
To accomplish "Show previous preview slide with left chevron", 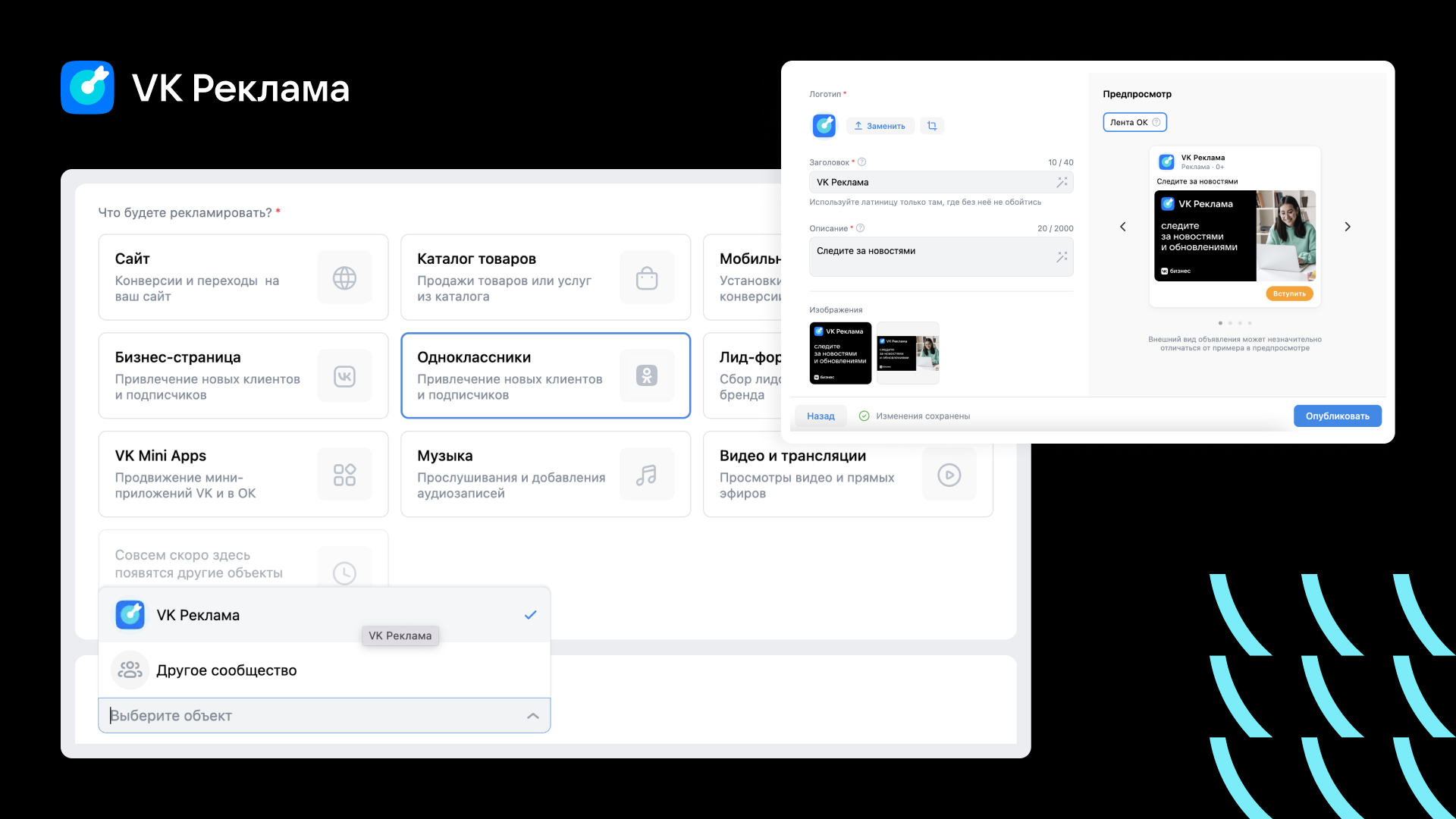I will click(1123, 227).
